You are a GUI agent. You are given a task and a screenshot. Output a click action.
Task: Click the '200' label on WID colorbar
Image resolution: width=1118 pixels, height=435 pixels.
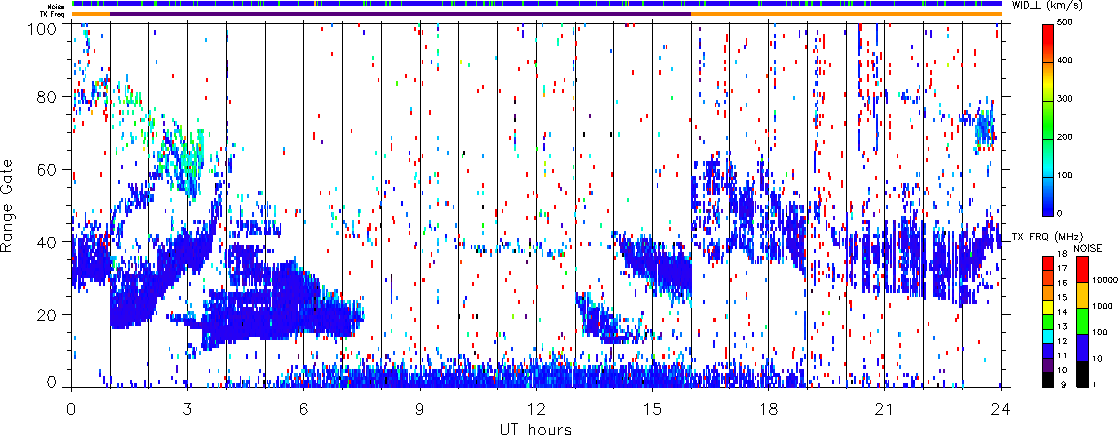tap(1064, 139)
